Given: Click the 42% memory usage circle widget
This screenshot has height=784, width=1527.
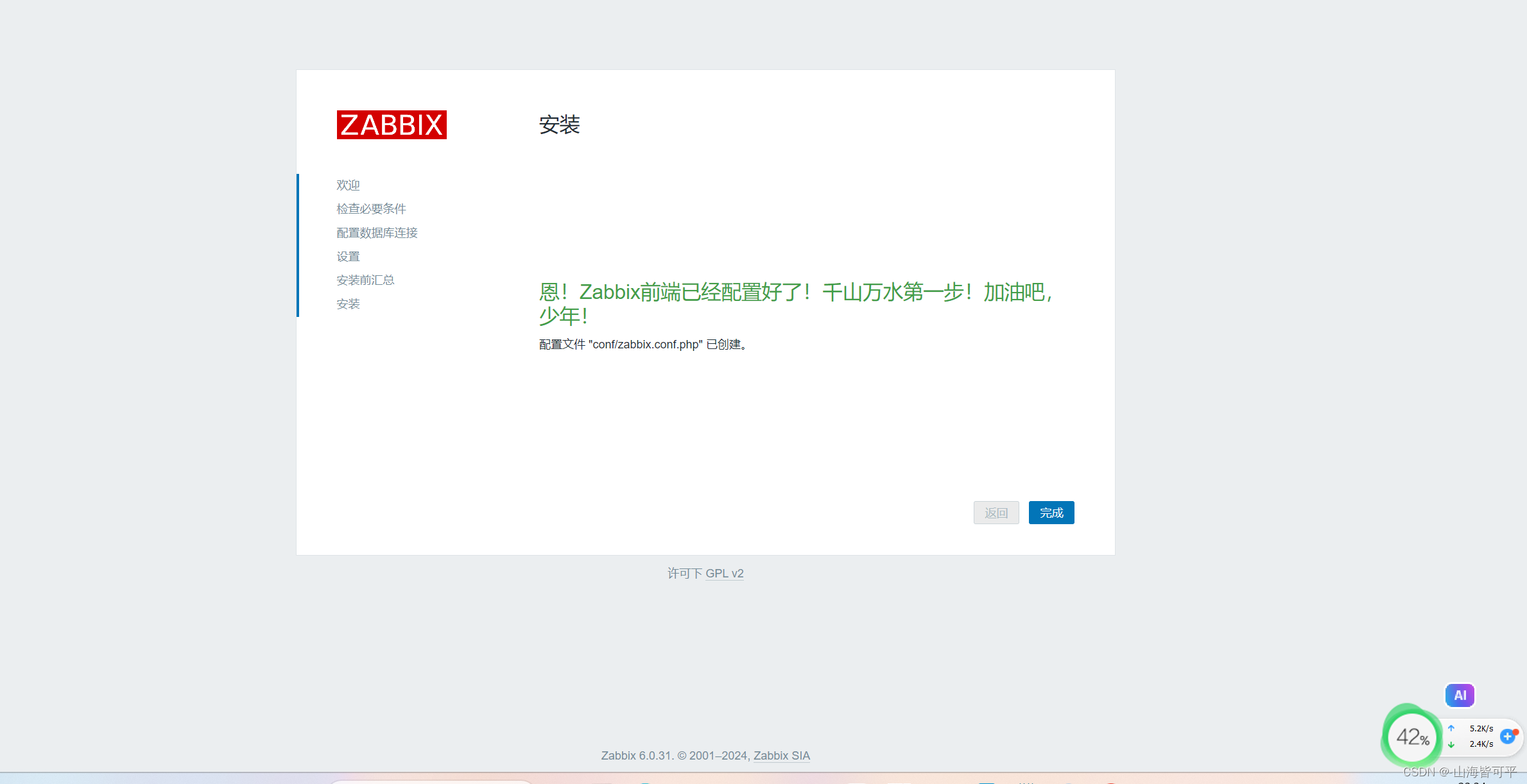Looking at the screenshot, I should point(1412,737).
